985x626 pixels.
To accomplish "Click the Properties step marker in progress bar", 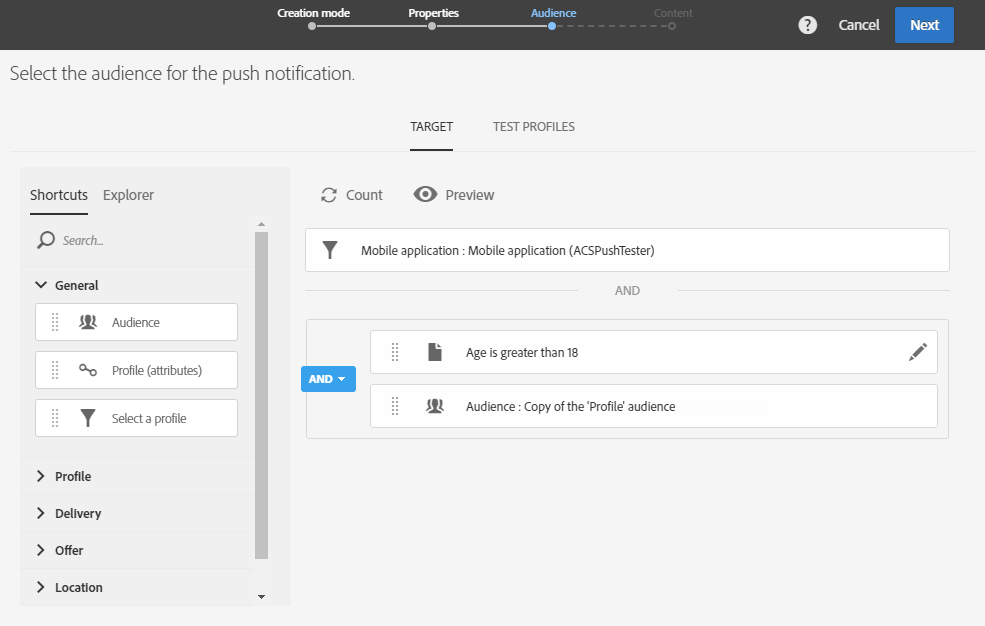I will (432, 26).
